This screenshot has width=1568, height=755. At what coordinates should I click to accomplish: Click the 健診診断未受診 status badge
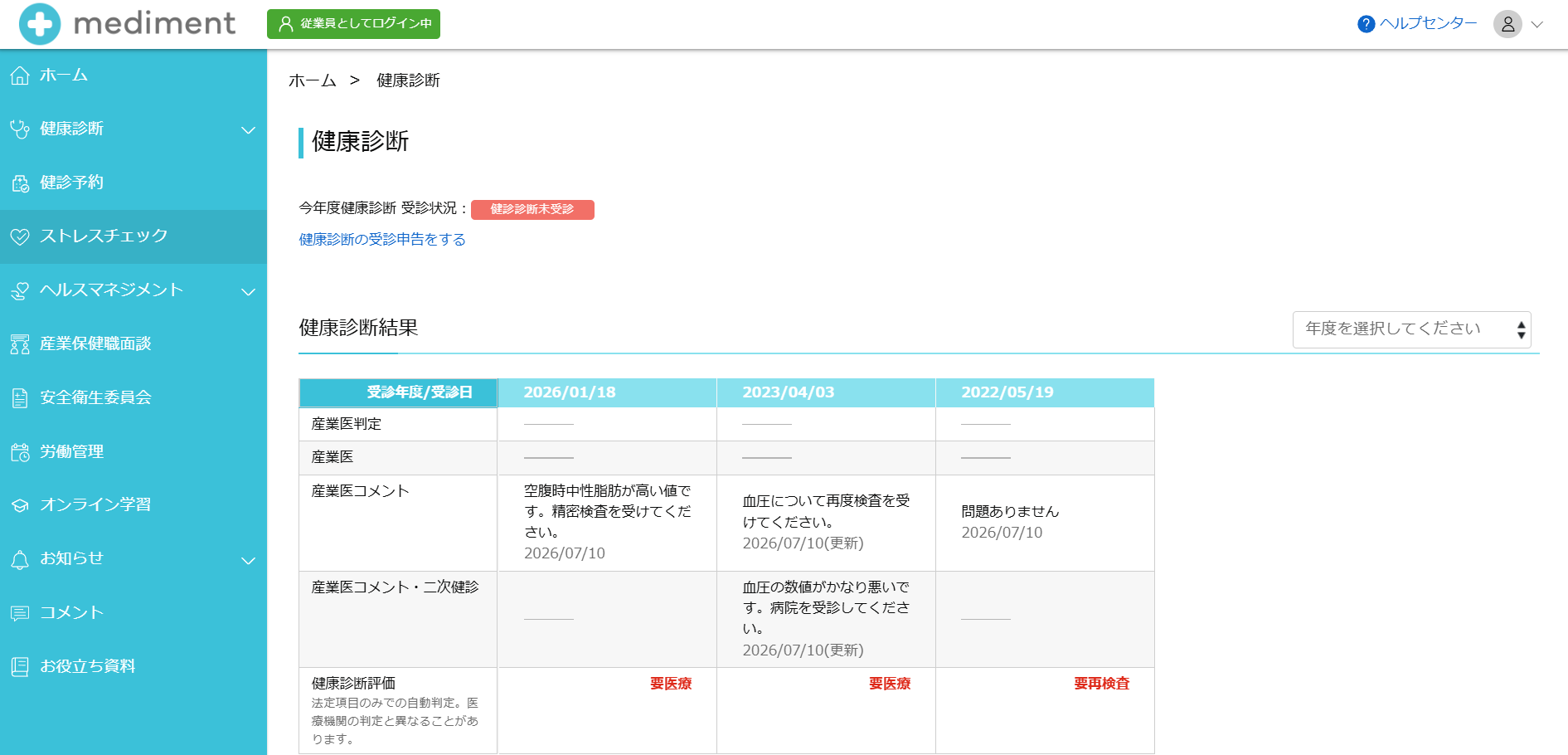(x=532, y=209)
